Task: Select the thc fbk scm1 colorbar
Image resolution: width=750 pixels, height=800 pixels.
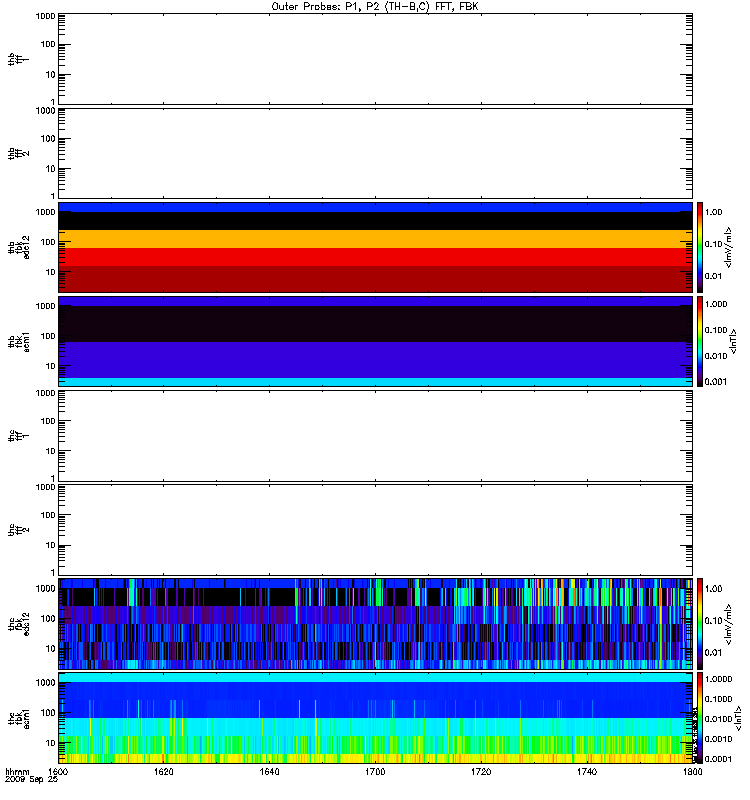Action: pyautogui.click(x=700, y=718)
